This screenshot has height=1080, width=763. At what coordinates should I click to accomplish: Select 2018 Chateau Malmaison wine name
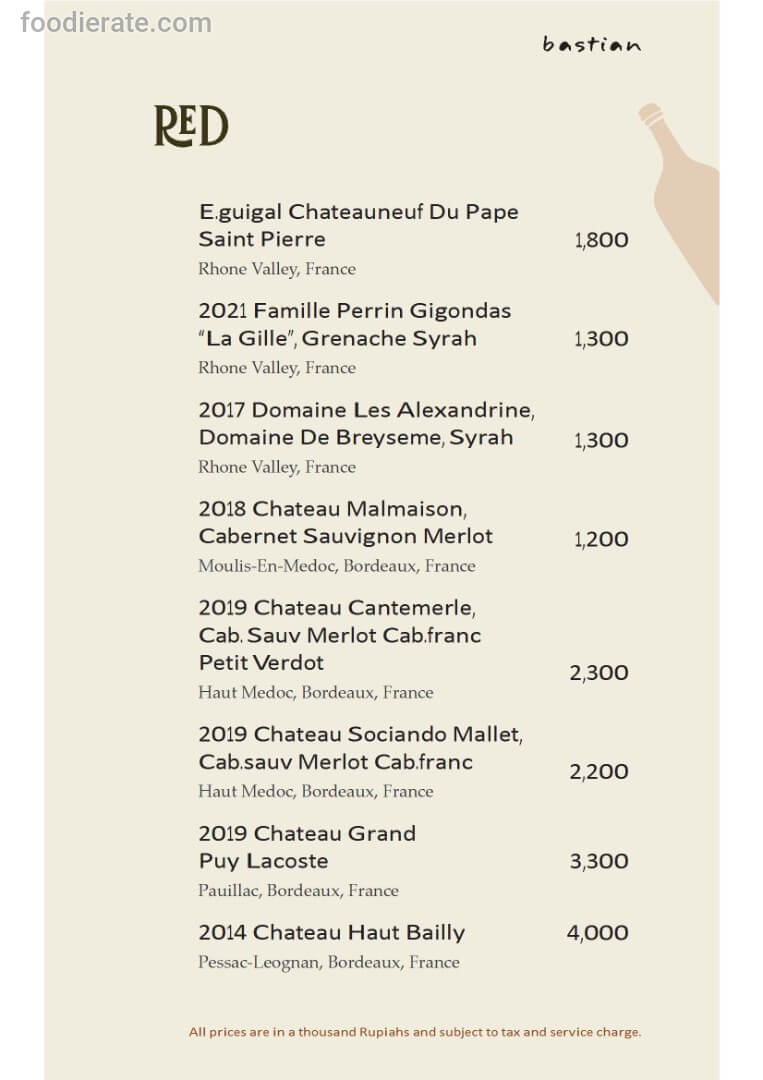click(345, 522)
